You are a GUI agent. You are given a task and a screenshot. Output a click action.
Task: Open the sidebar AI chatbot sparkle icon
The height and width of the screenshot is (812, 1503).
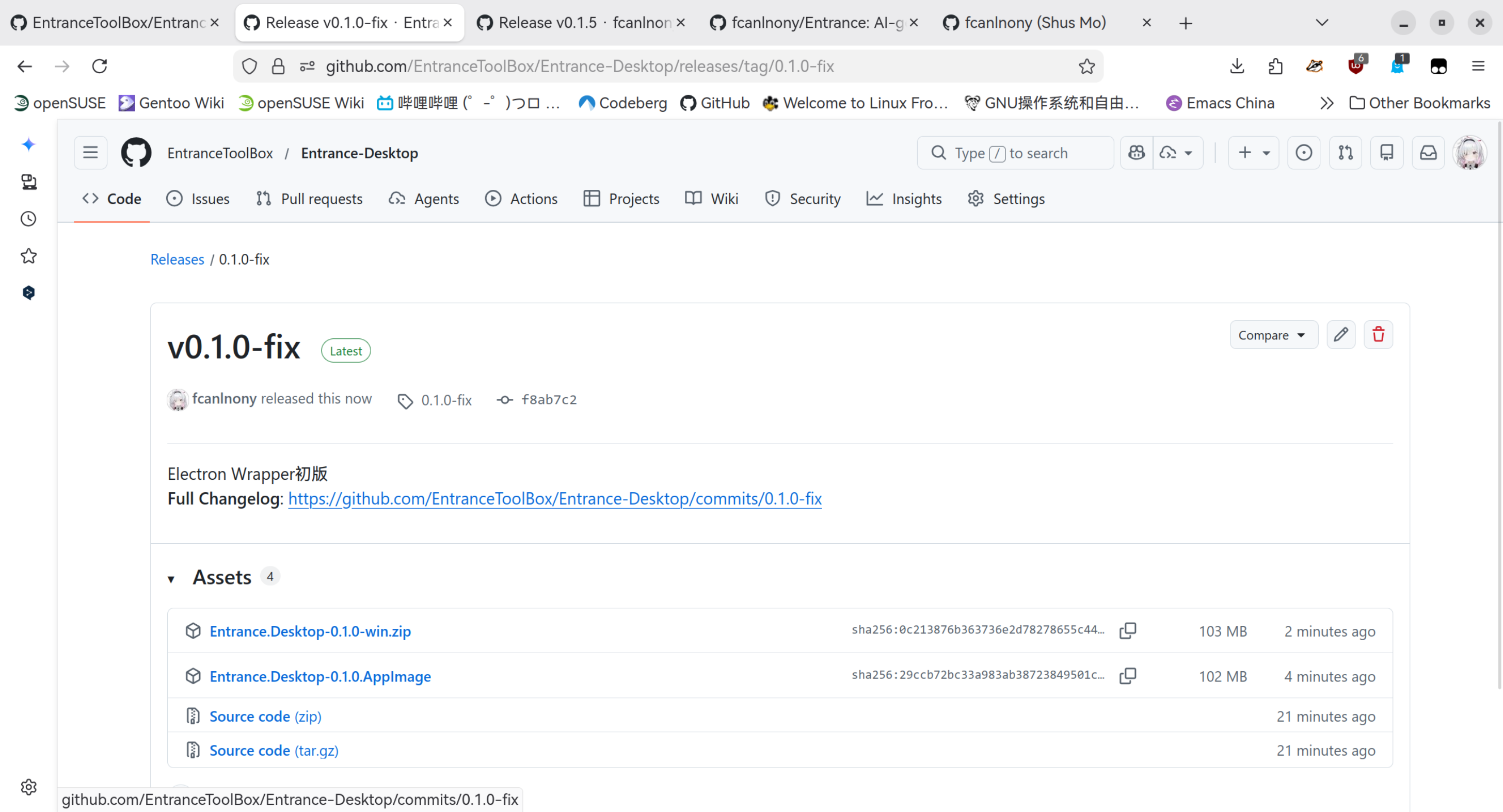click(x=28, y=144)
